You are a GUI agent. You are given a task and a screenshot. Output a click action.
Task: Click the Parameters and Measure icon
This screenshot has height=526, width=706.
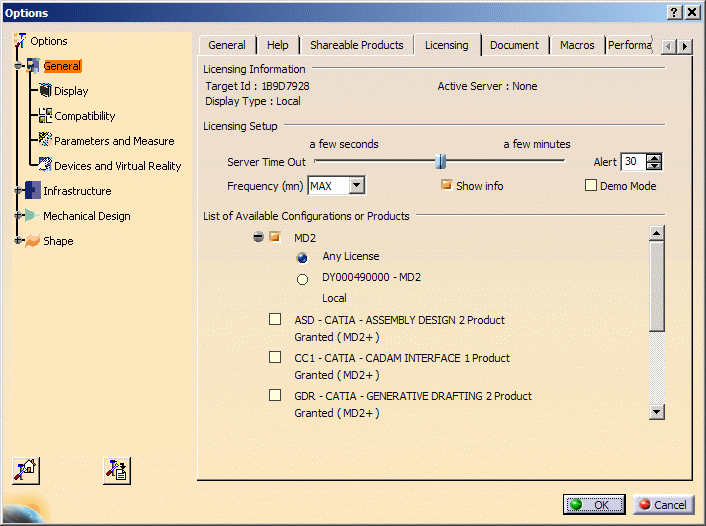pyautogui.click(x=45, y=140)
